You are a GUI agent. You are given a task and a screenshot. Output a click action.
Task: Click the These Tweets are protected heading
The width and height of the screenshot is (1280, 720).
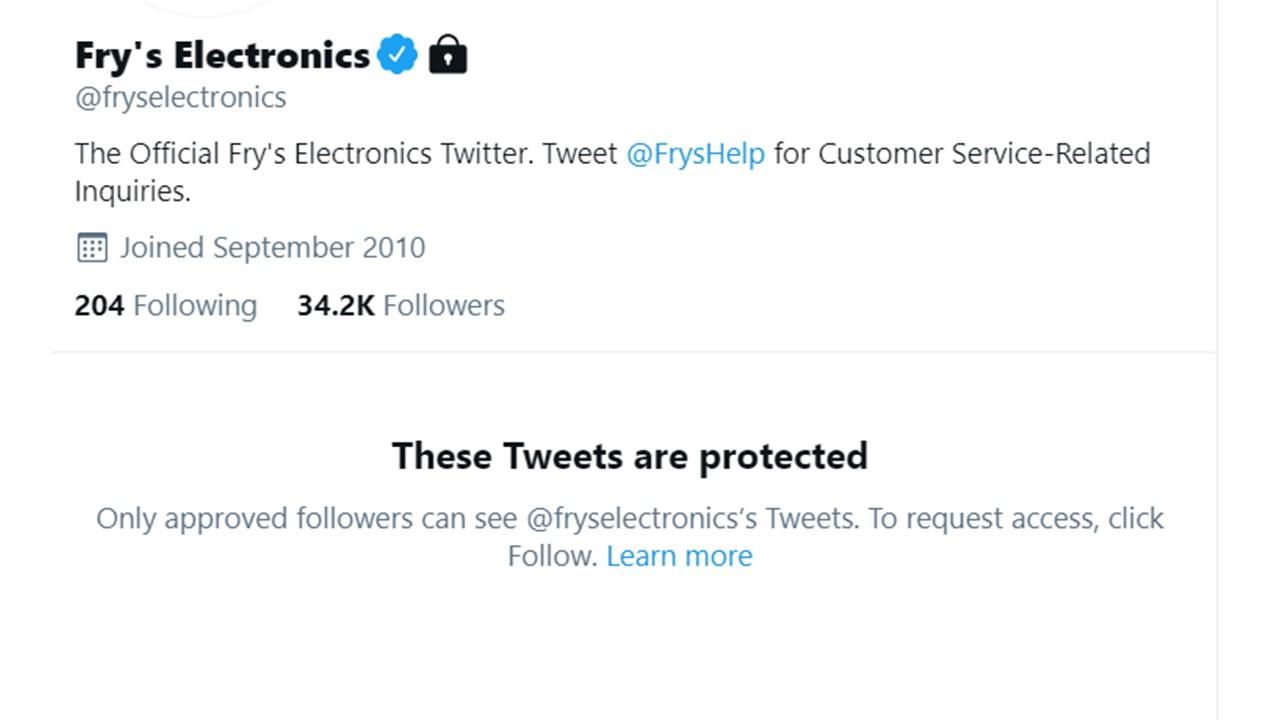pos(630,455)
